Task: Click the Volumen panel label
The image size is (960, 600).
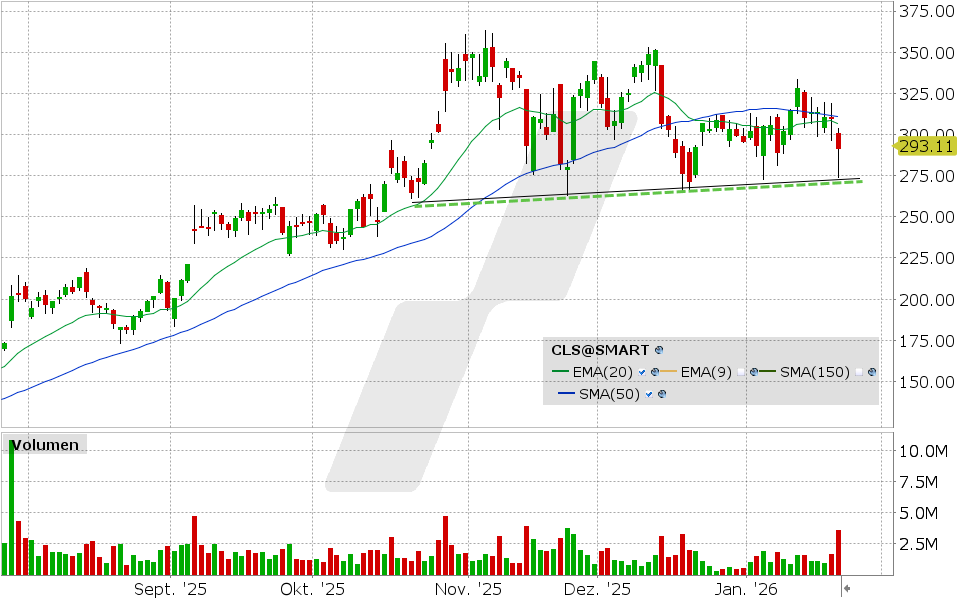Action: 45,445
